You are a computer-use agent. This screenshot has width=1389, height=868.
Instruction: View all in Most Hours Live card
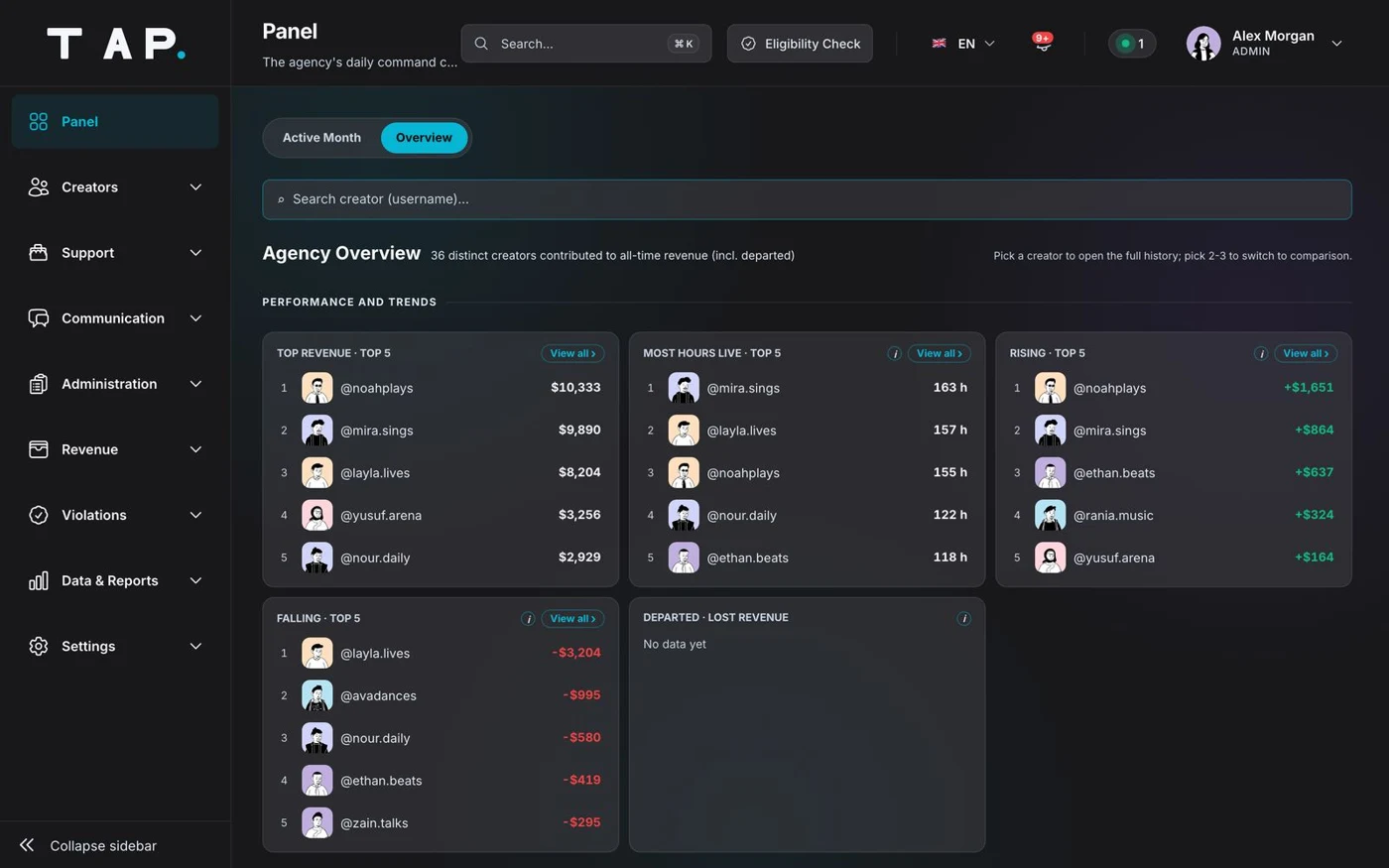pos(939,353)
